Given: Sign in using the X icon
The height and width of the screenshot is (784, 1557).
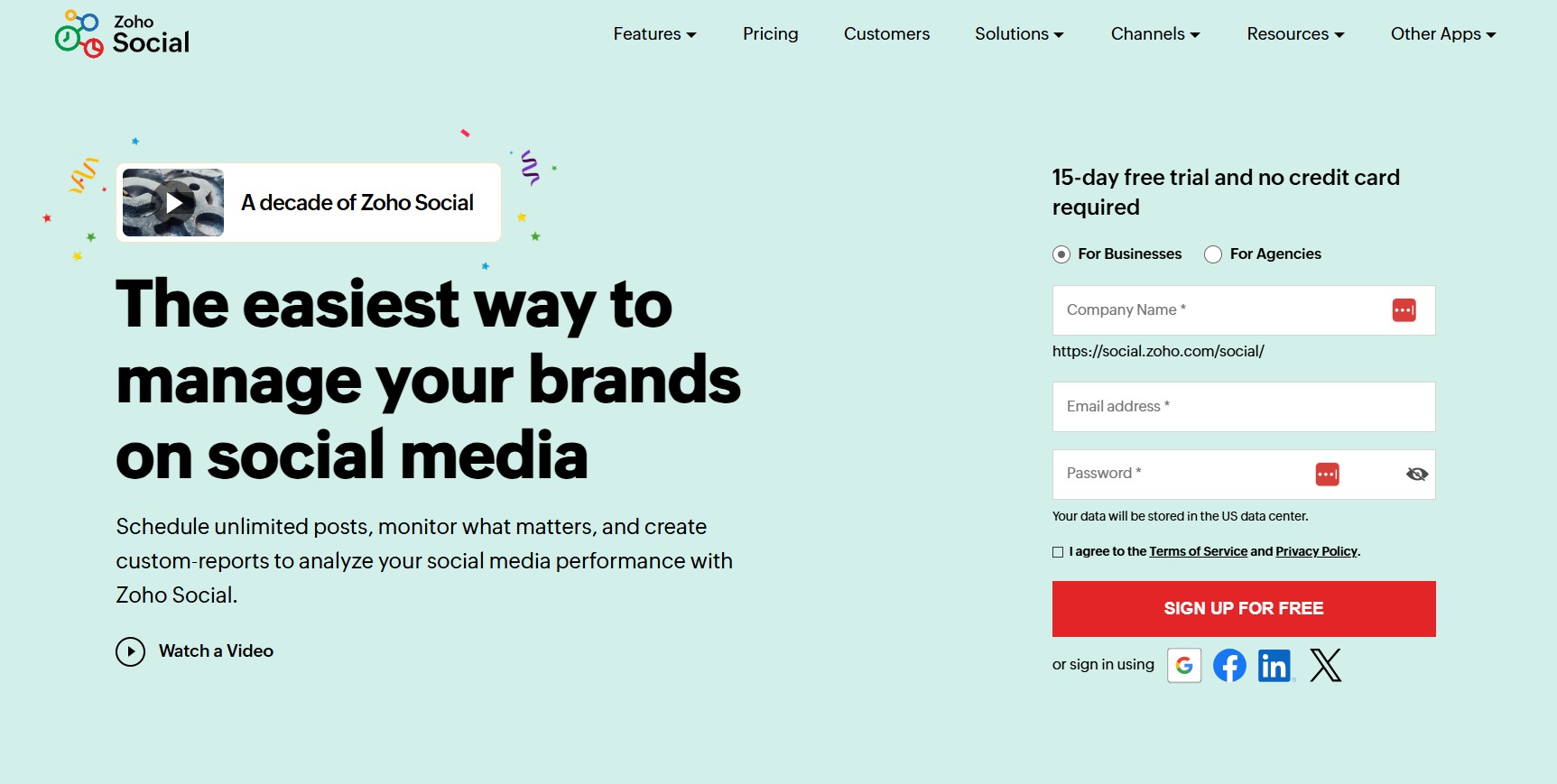Looking at the screenshot, I should 1324,666.
